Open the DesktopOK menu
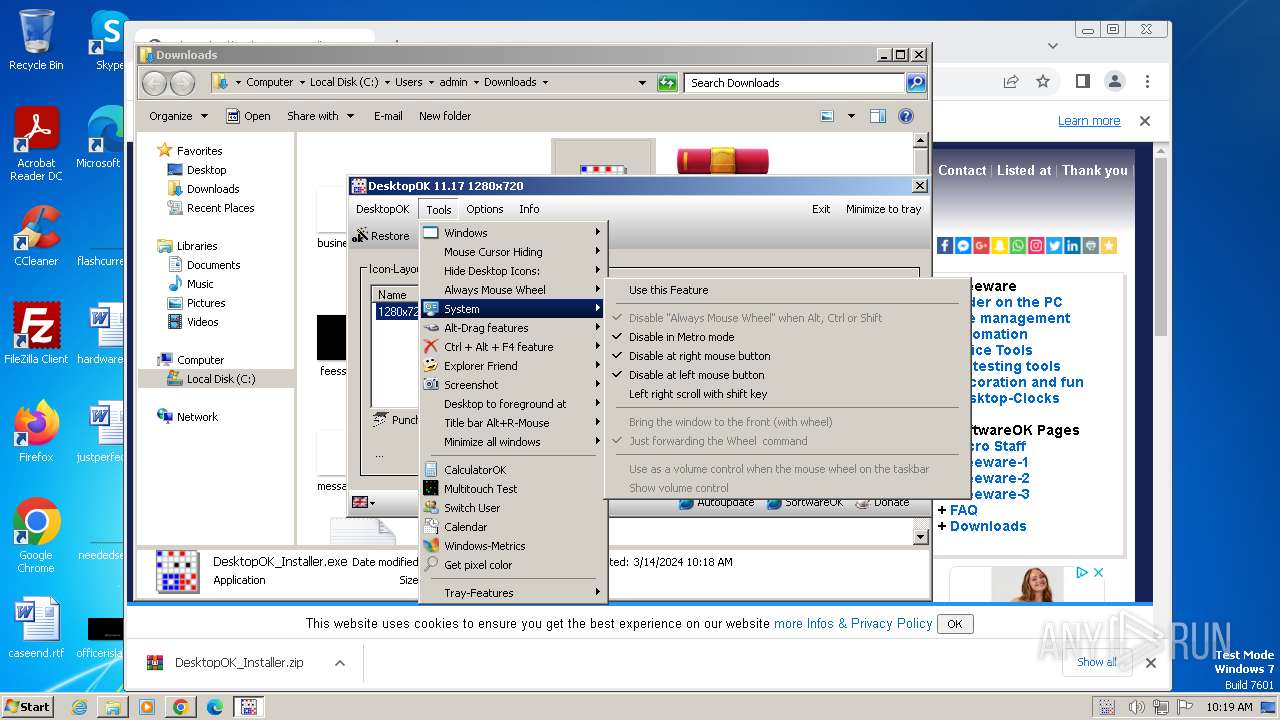This screenshot has width=1280, height=720. pos(383,209)
